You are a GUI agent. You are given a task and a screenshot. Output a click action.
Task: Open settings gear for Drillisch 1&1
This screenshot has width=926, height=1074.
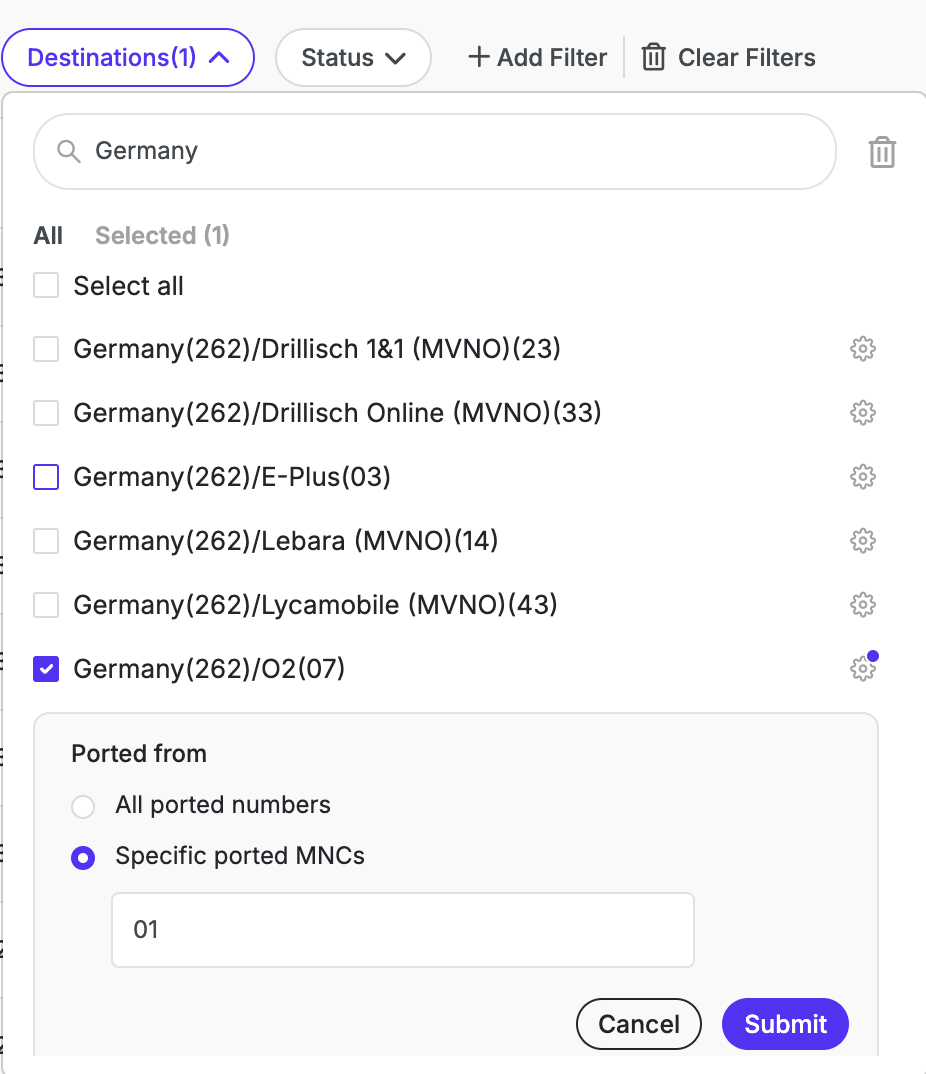(862, 349)
